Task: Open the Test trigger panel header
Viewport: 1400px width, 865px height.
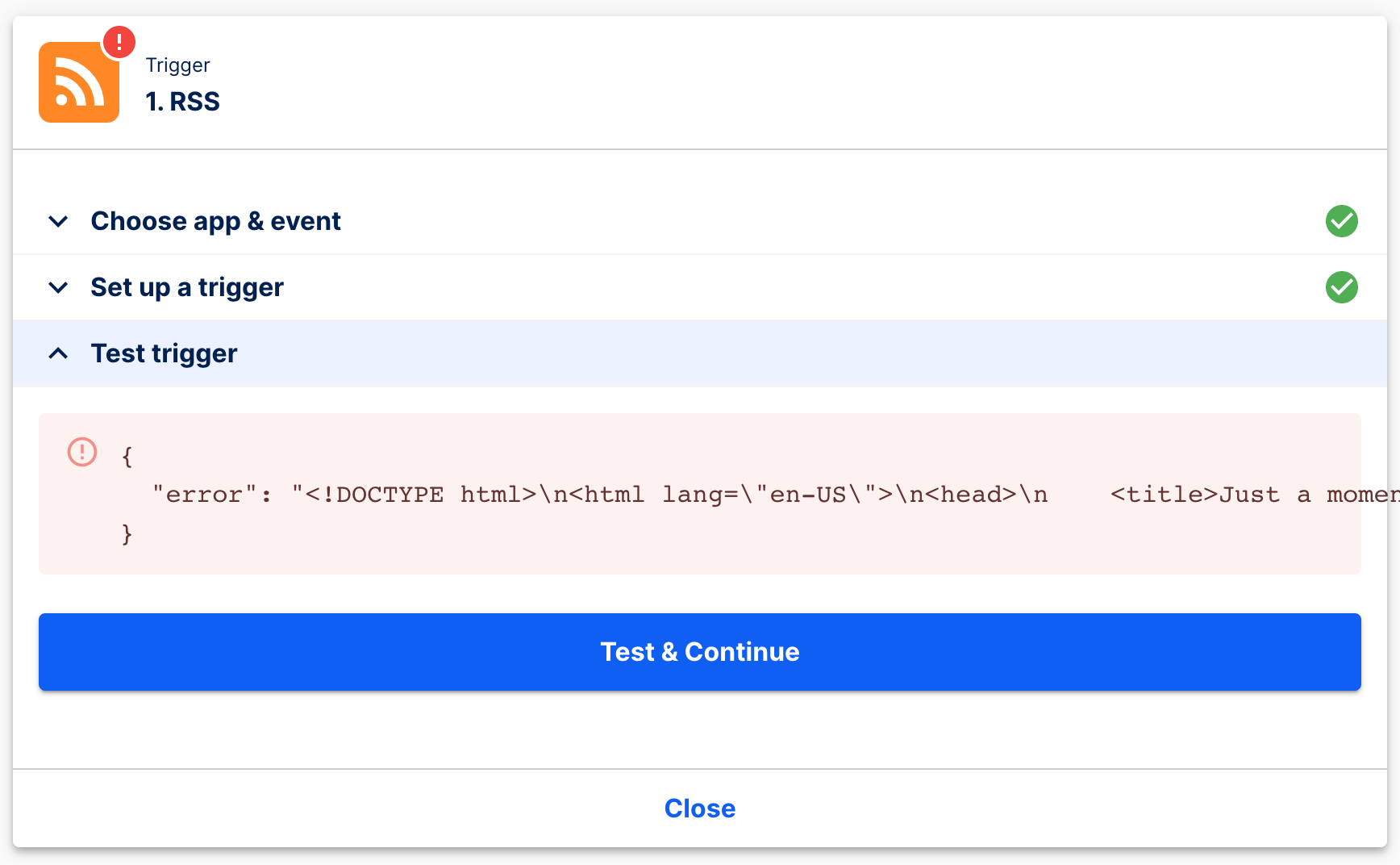Action: point(164,353)
